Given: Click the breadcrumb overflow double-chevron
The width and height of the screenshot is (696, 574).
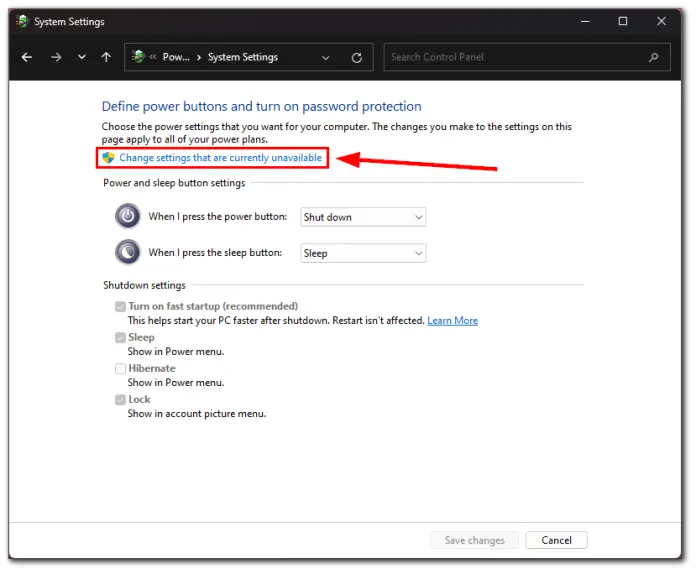Looking at the screenshot, I should coord(153,57).
